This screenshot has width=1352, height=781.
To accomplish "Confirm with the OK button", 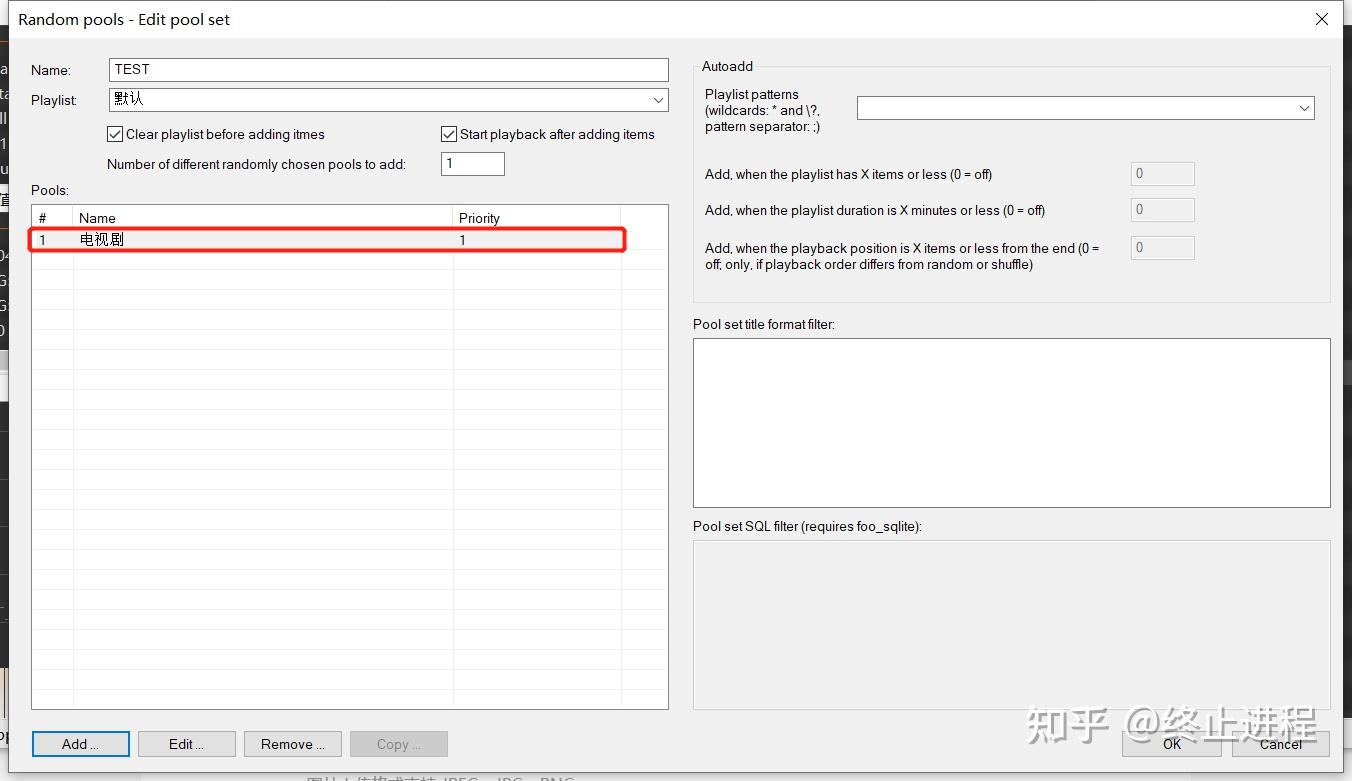I will coord(1171,744).
